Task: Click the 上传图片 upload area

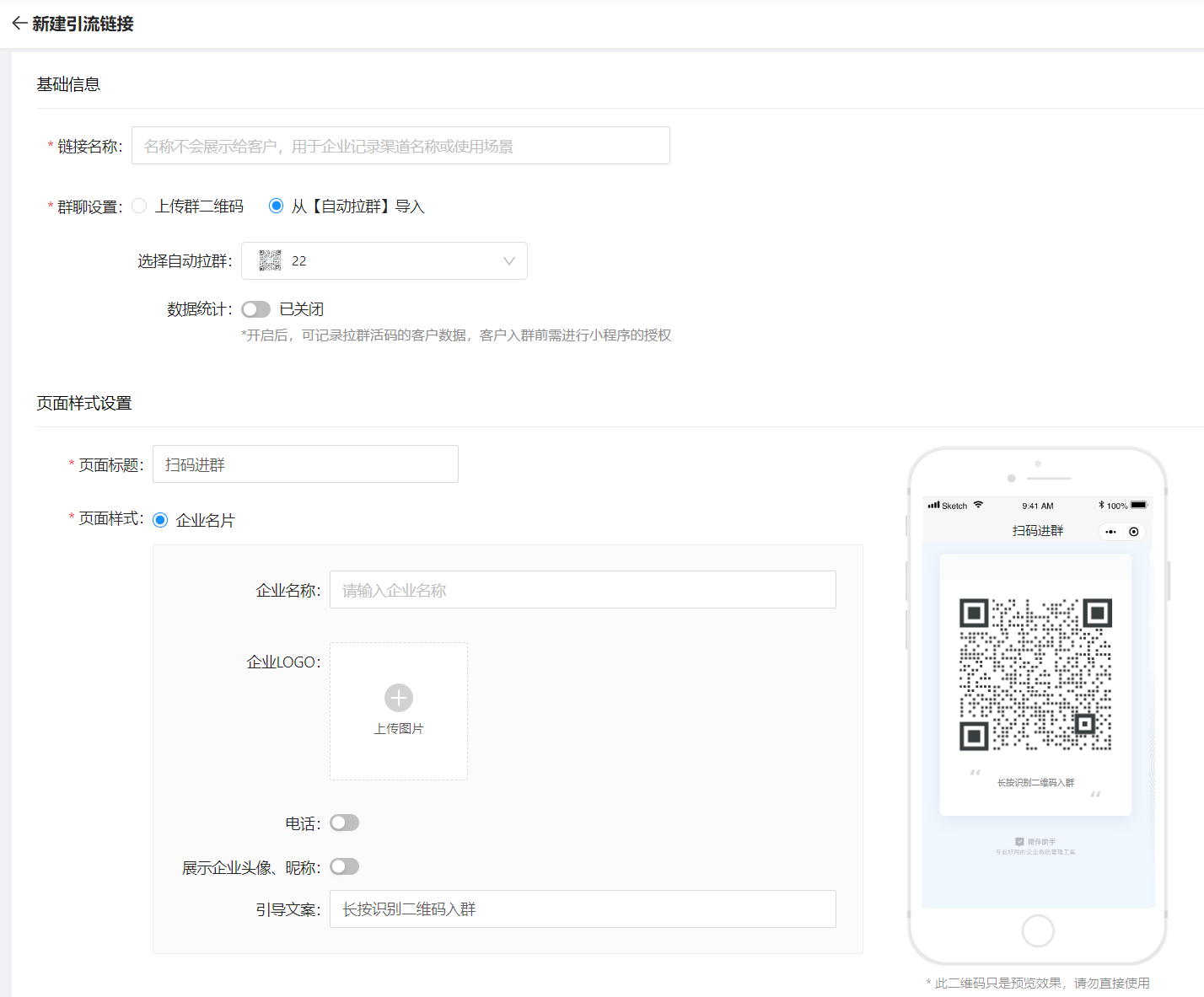Action: pos(399,711)
